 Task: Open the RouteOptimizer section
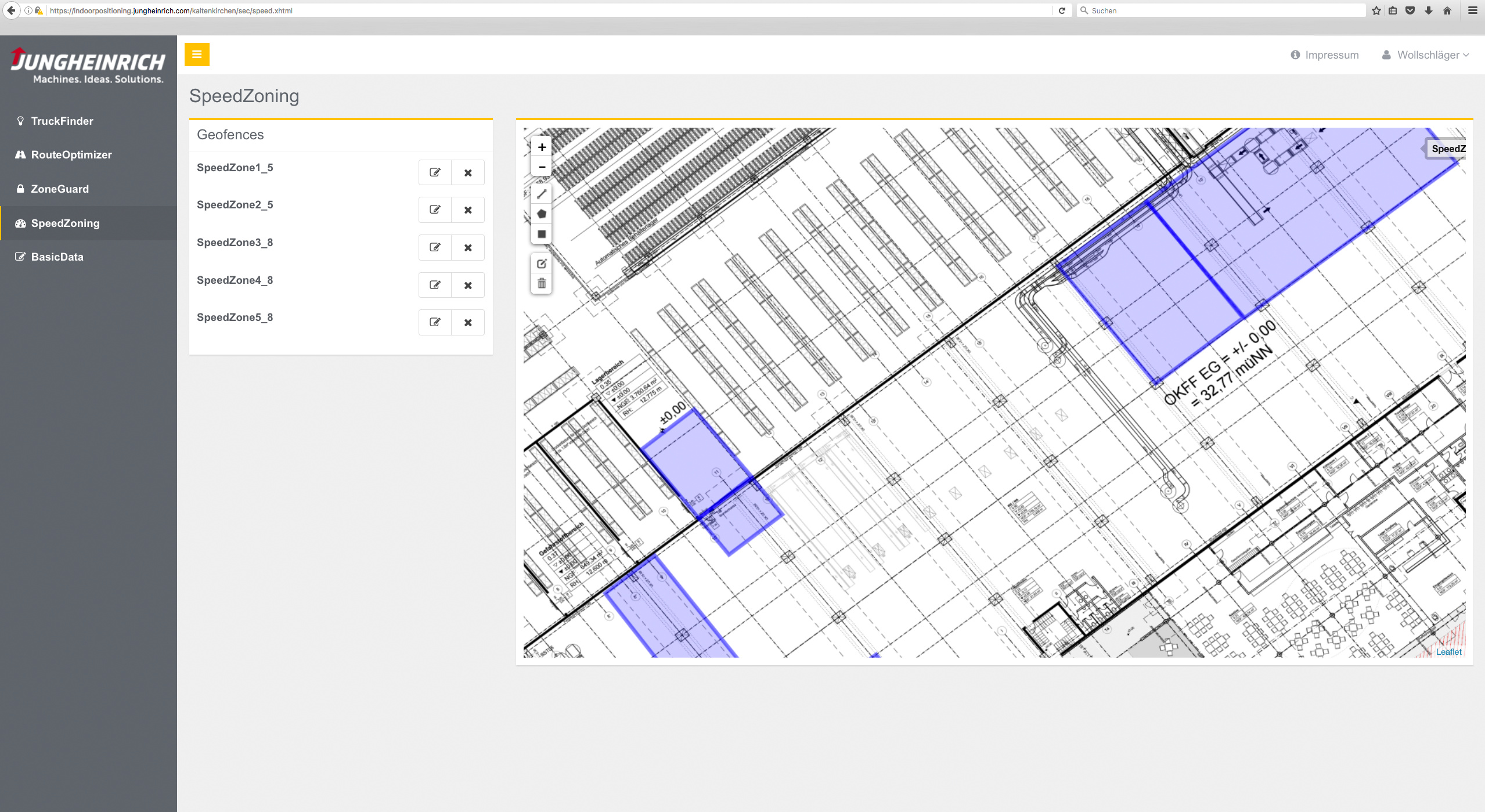tap(71, 155)
